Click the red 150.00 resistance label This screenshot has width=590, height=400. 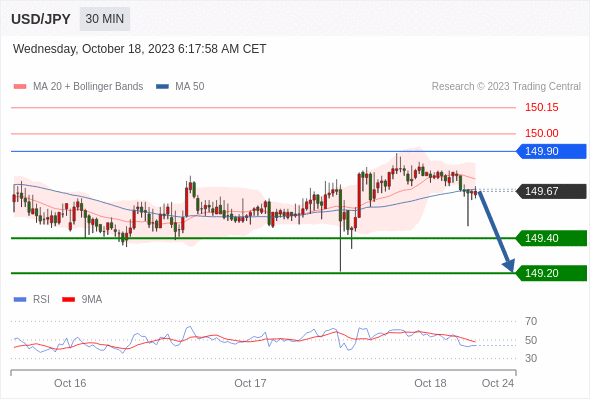tap(542, 133)
